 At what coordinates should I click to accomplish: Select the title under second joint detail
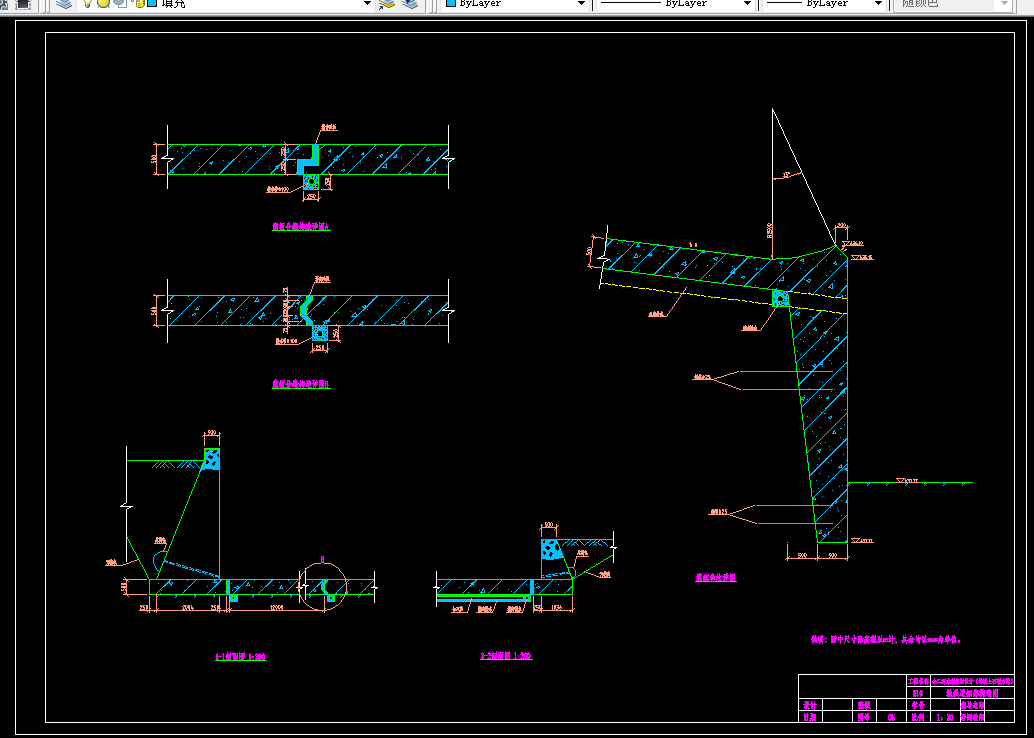(301, 384)
